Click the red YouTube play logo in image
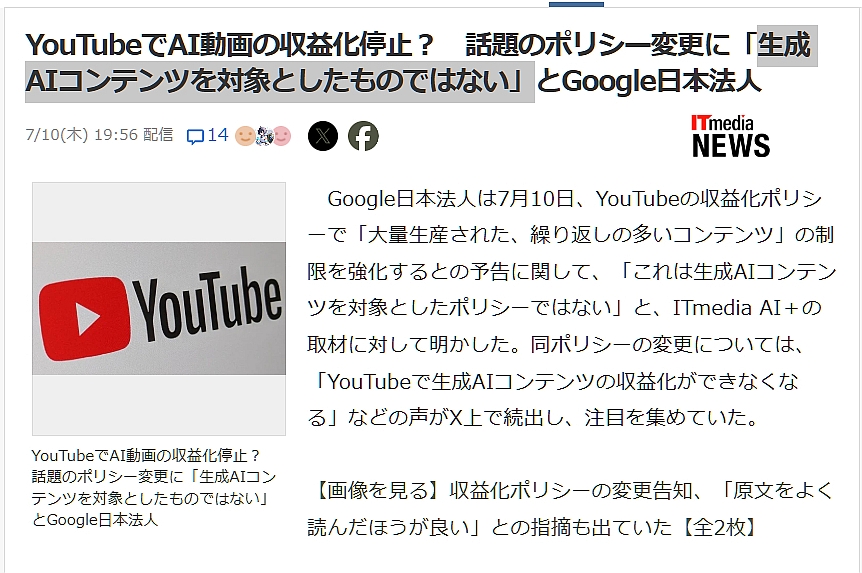This screenshot has height=573, width=862. pos(85,319)
